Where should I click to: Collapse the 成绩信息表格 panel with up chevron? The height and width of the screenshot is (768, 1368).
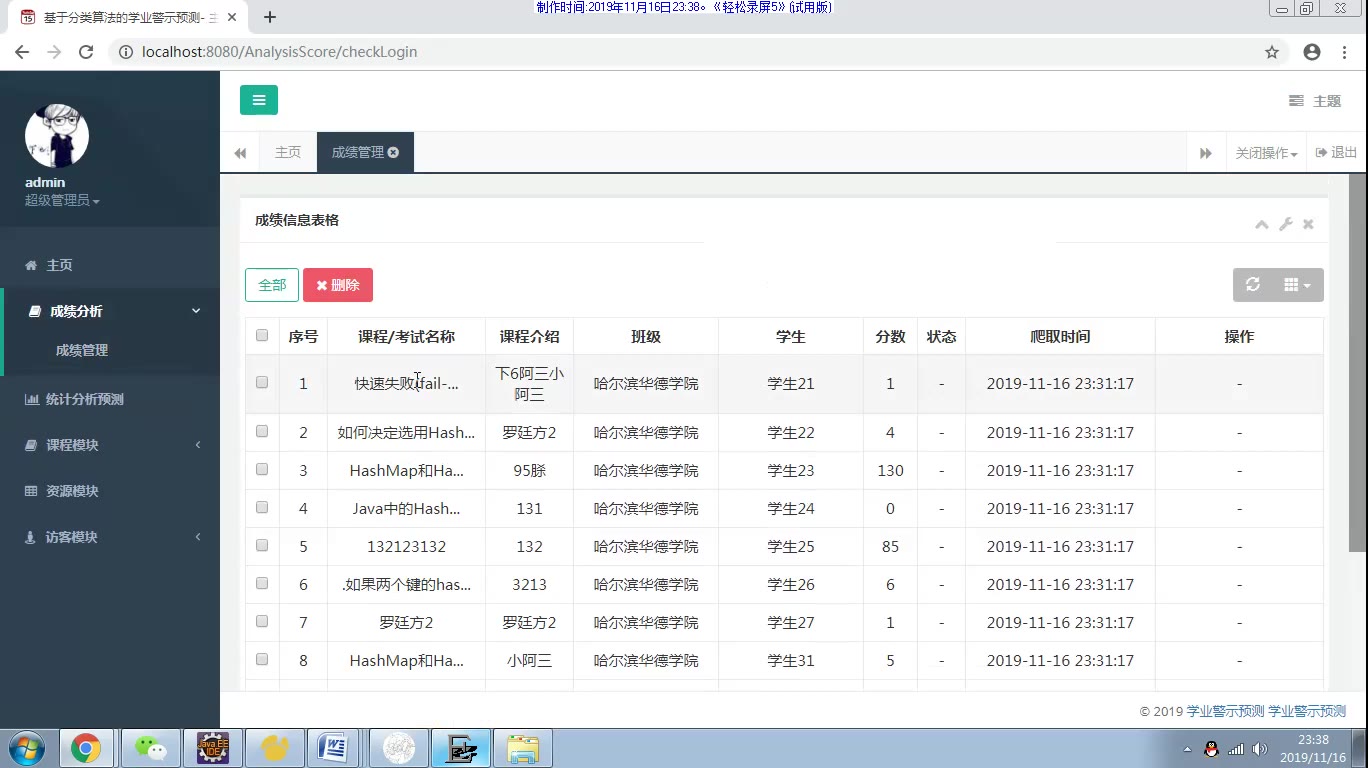tap(1262, 224)
